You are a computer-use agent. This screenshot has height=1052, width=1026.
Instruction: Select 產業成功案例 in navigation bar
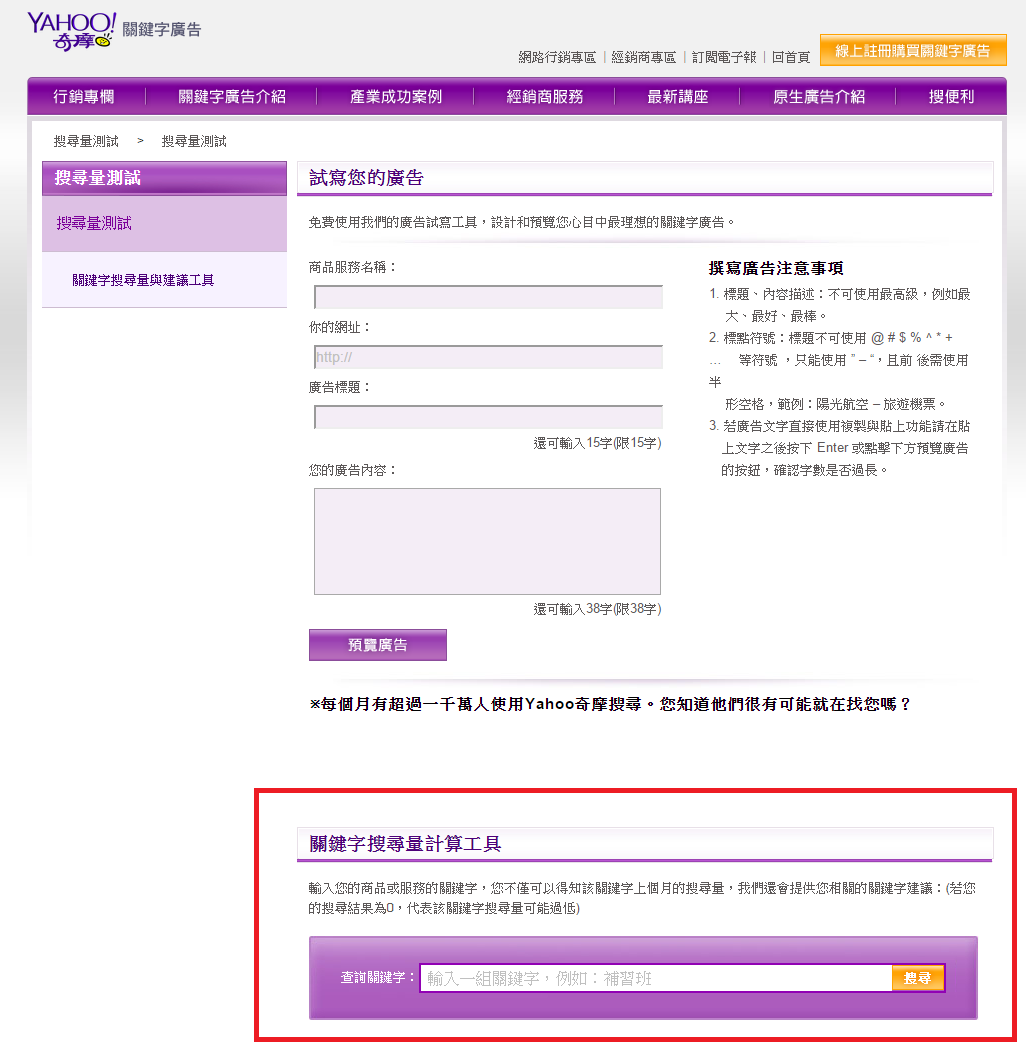point(396,97)
